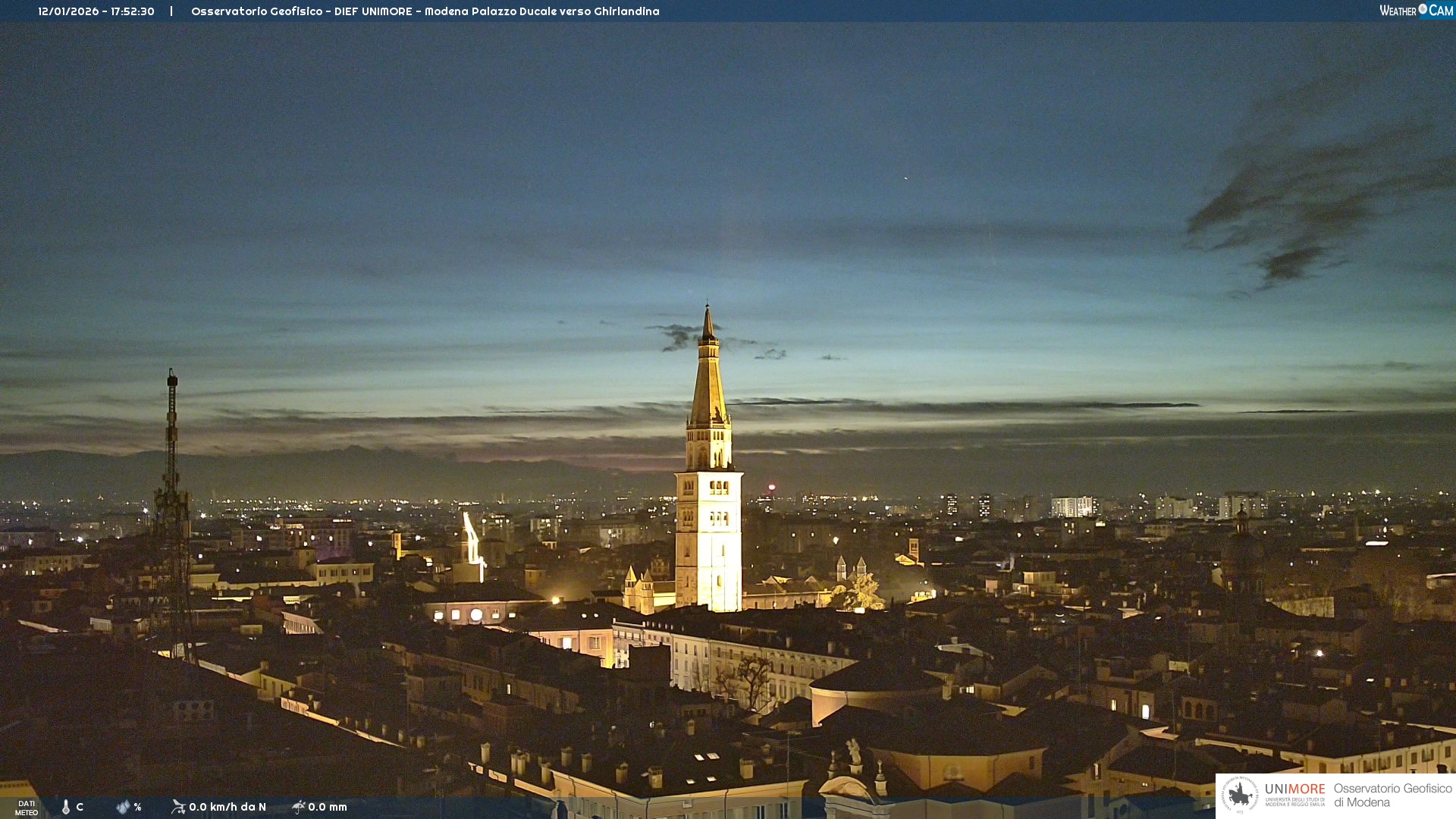Click the DATI METEO label

[27, 808]
